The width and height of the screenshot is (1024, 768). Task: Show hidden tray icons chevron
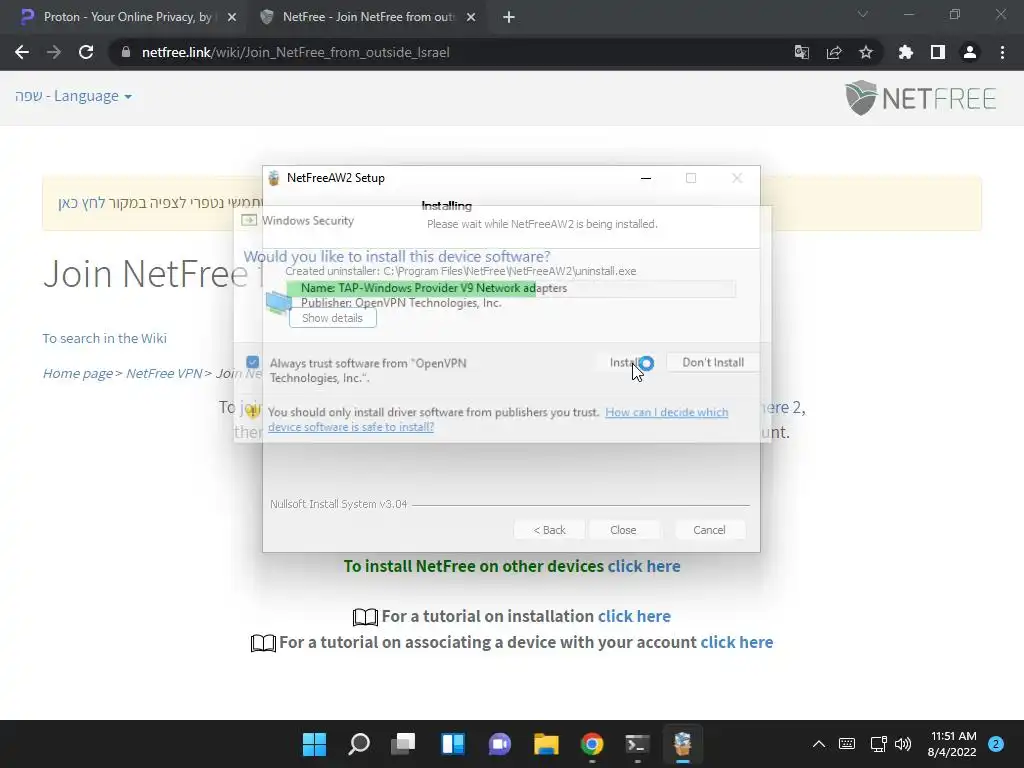pos(818,744)
